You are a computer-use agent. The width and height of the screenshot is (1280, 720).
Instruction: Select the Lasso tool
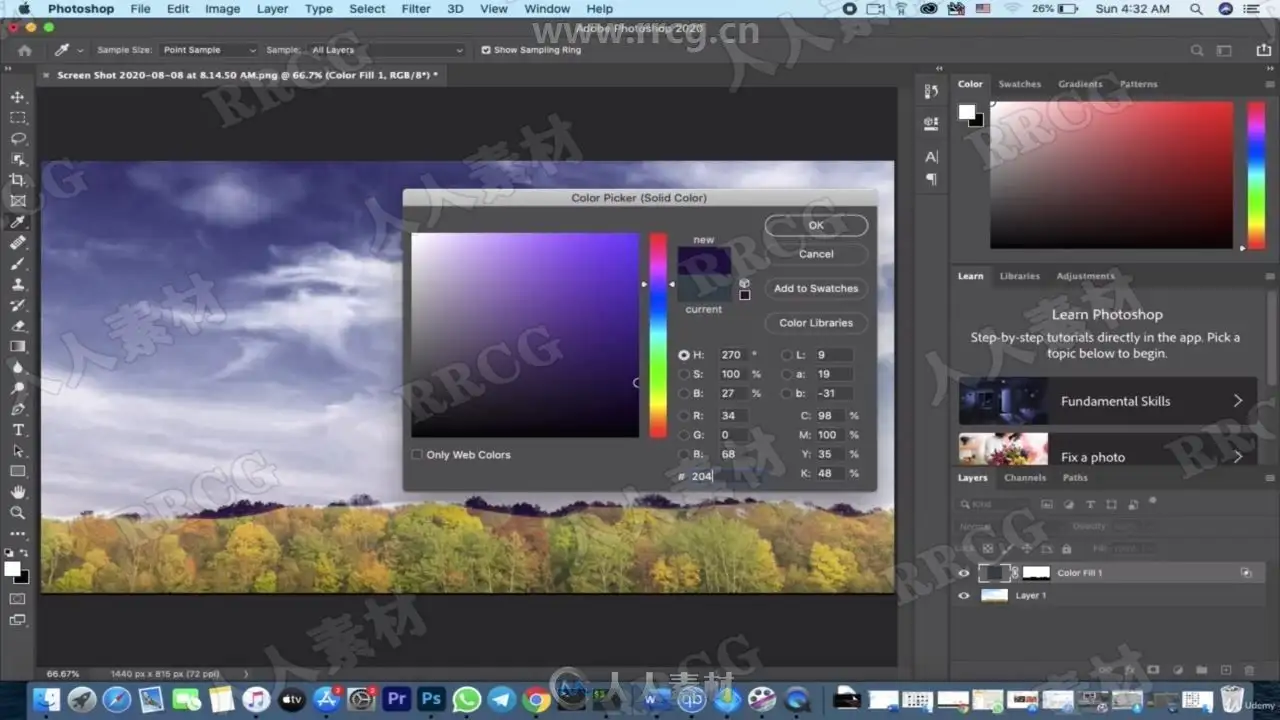point(18,139)
